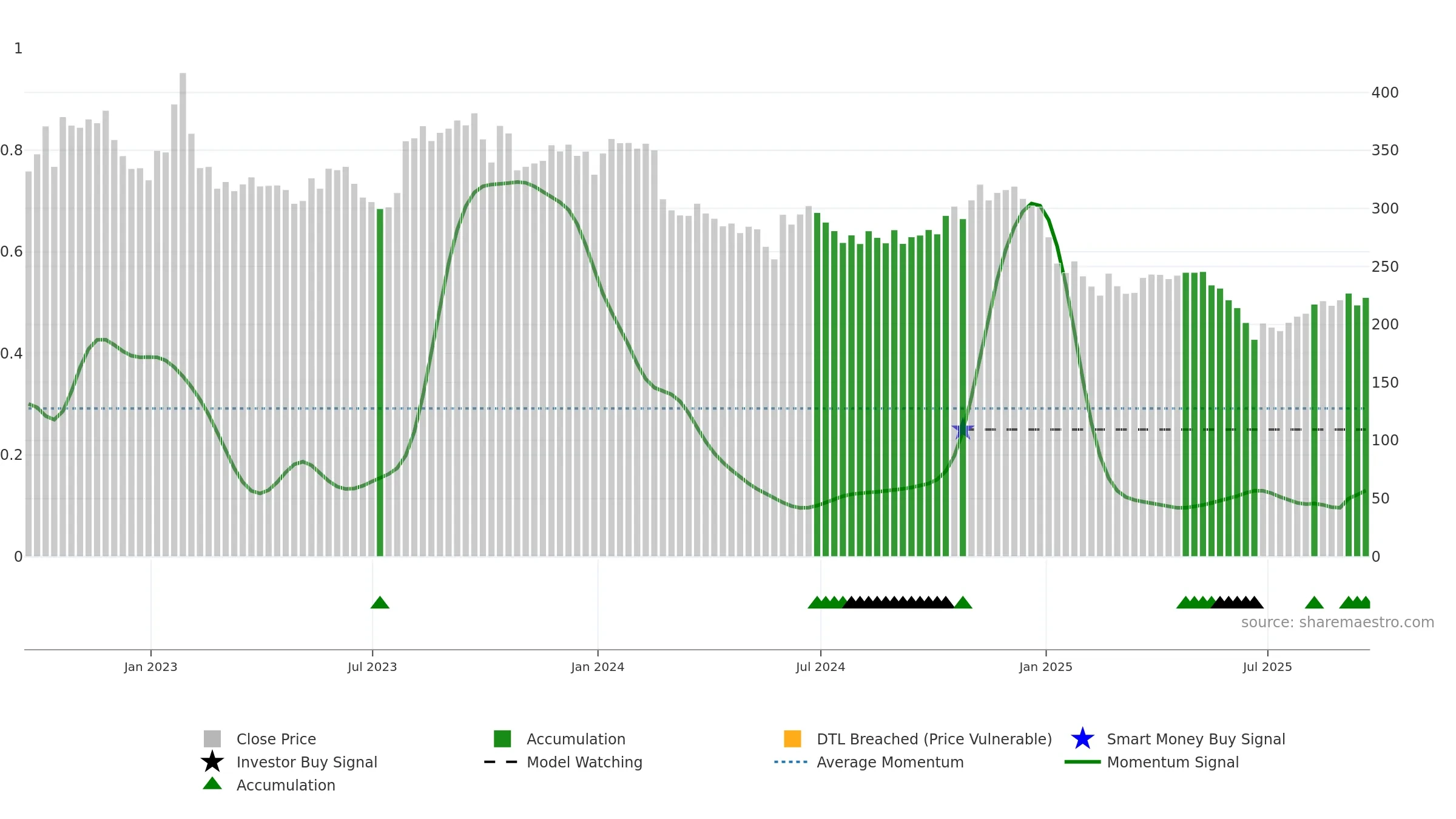
Task: Toggle the Average Momentum dotted line legend
Action: coord(791,762)
